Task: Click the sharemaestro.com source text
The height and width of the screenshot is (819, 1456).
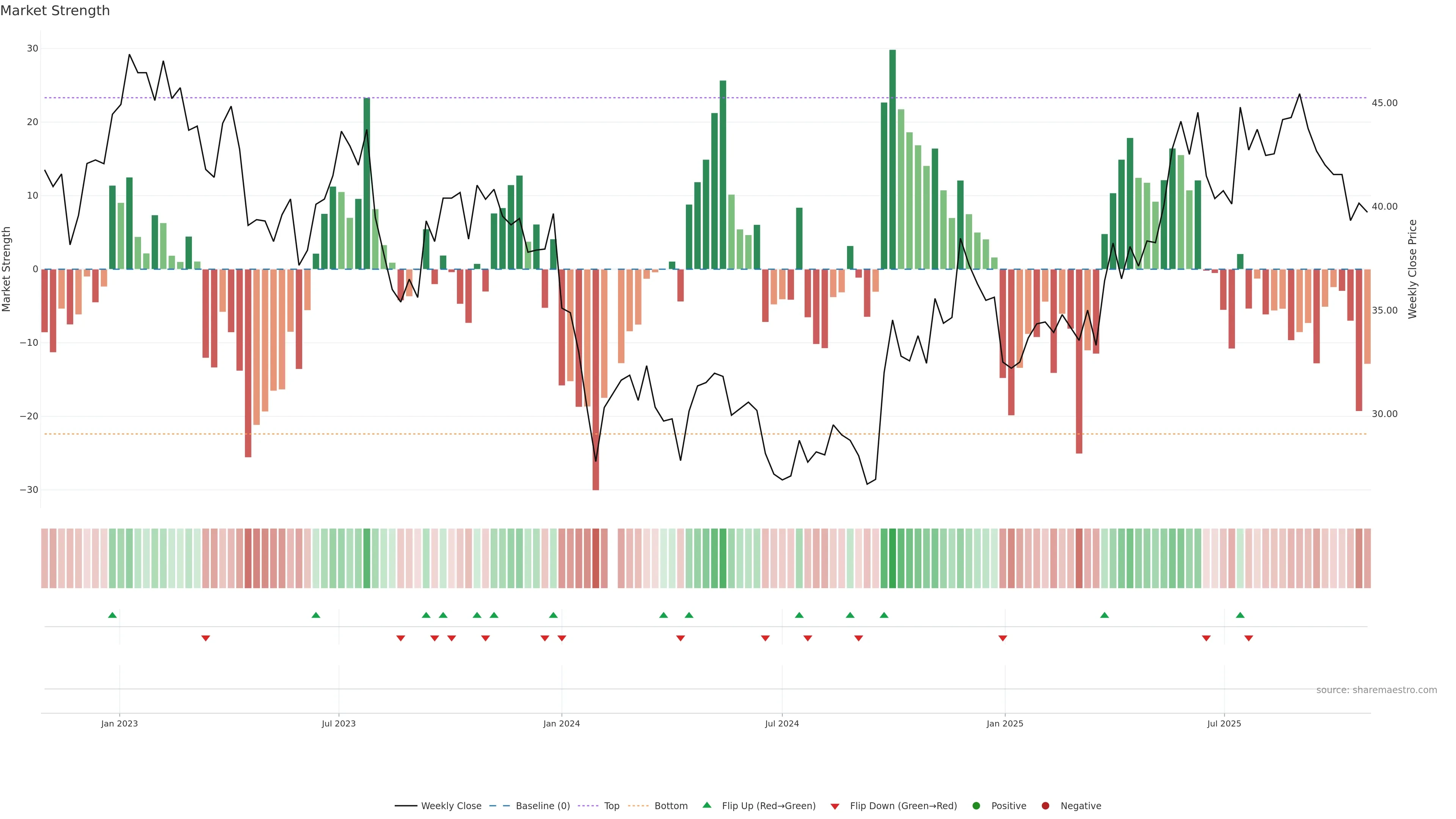Action: pyautogui.click(x=1376, y=690)
